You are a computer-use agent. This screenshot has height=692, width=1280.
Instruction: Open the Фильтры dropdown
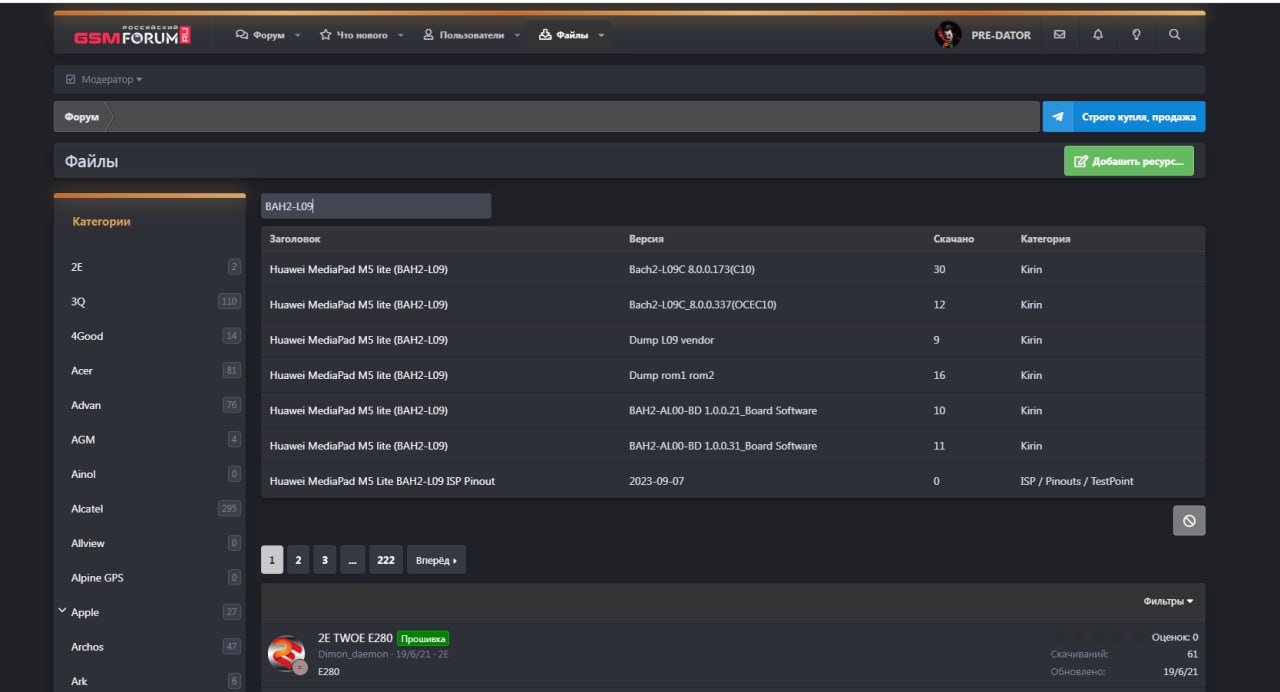(x=1168, y=601)
